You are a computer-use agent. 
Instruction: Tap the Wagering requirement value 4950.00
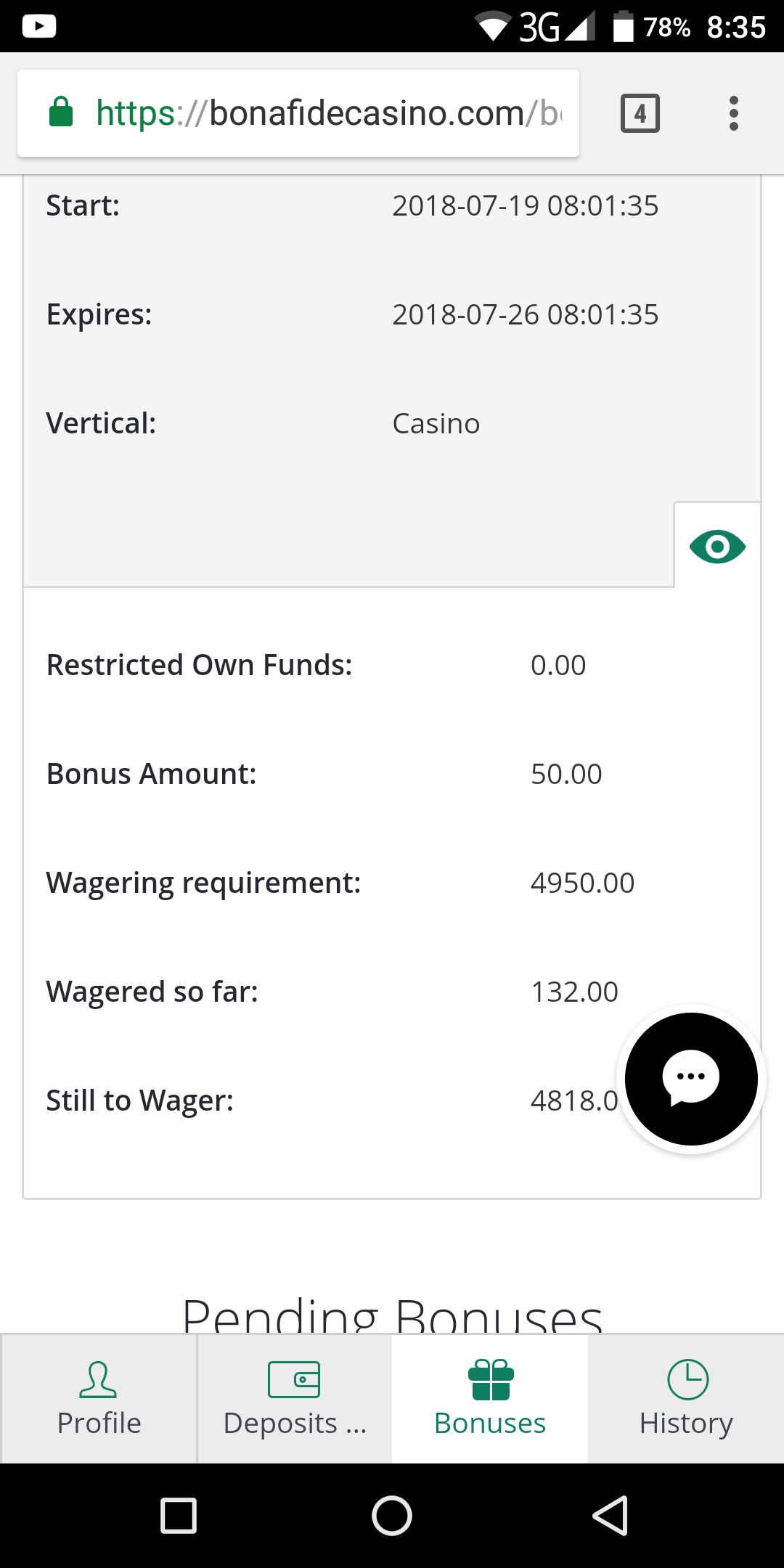pyautogui.click(x=582, y=883)
